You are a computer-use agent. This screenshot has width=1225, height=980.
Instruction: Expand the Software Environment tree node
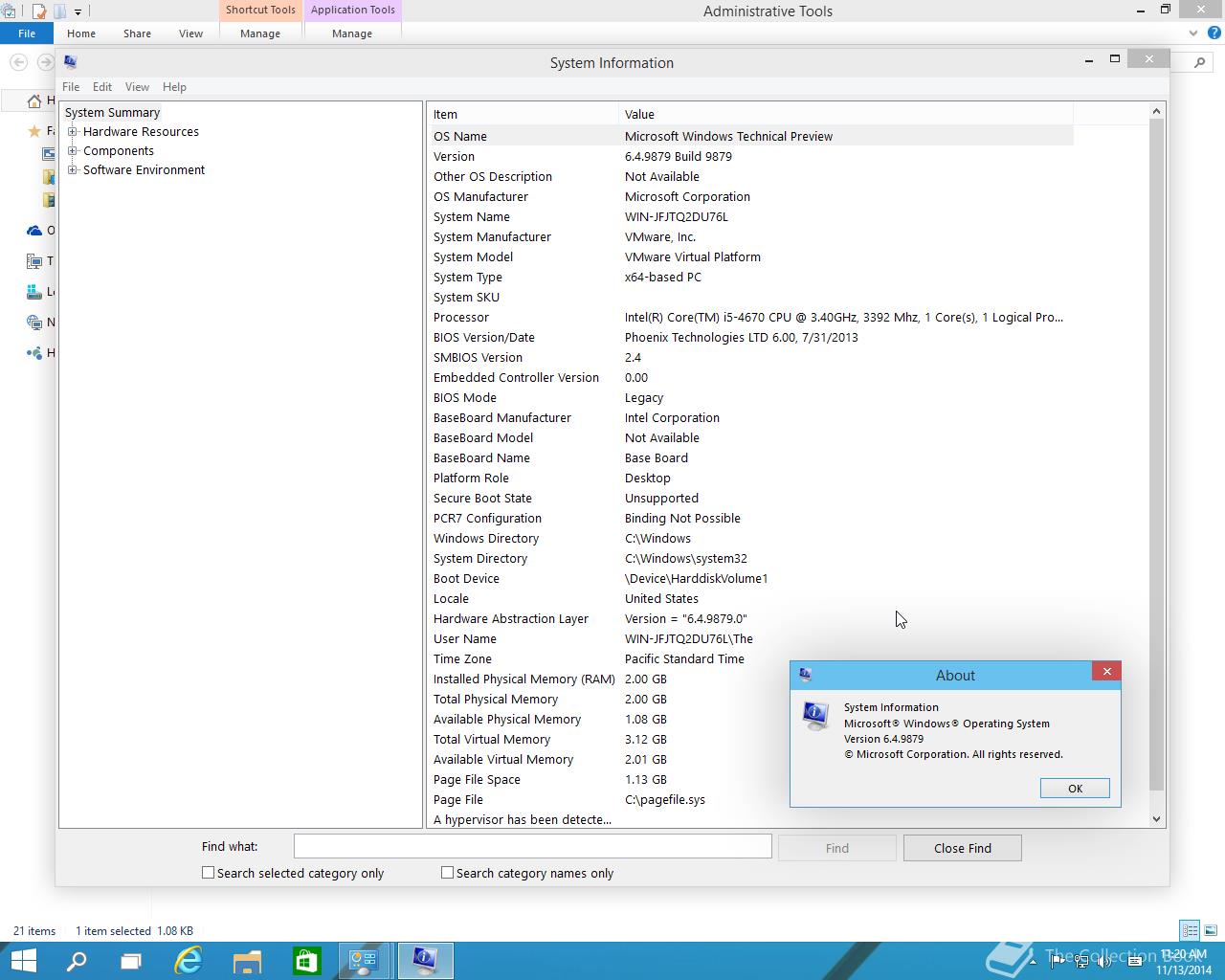[x=73, y=169]
